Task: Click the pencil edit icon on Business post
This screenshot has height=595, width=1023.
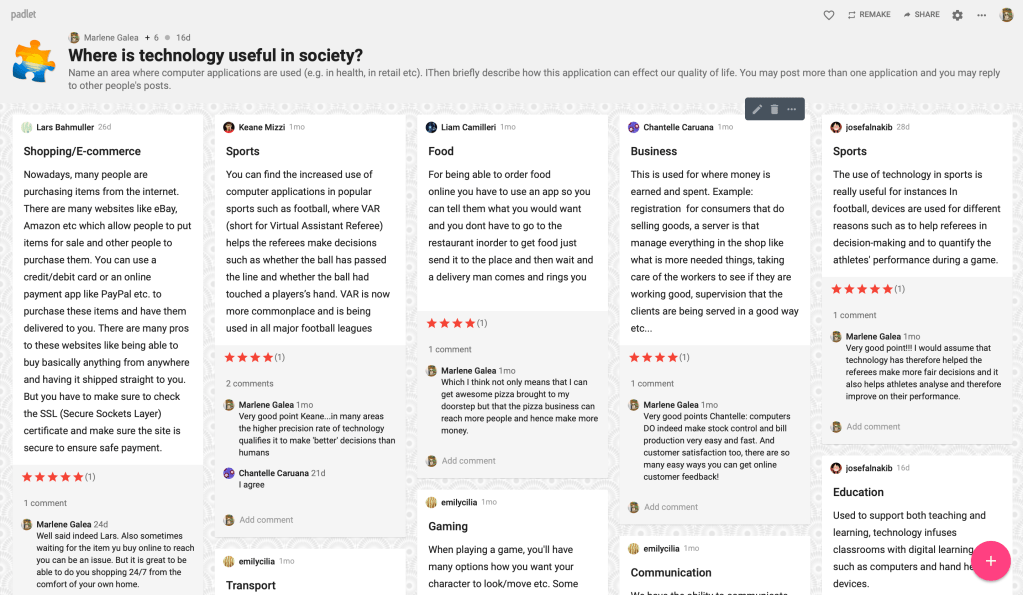Action: [x=757, y=109]
